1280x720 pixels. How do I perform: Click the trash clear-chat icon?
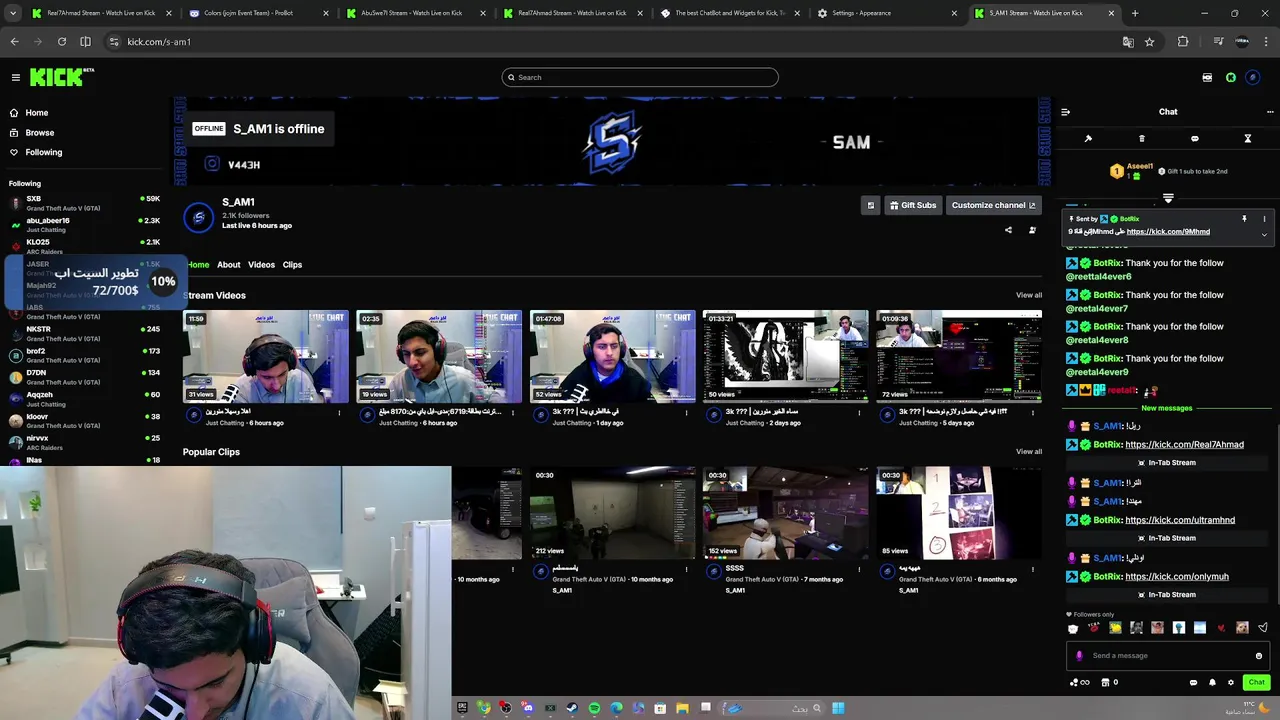pos(1141,138)
